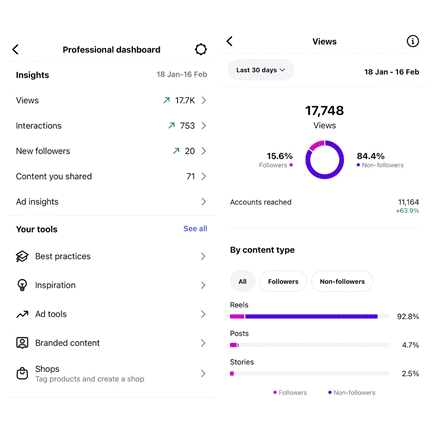Click the Posts views progress bar
The image size is (435, 435).
(x=309, y=345)
